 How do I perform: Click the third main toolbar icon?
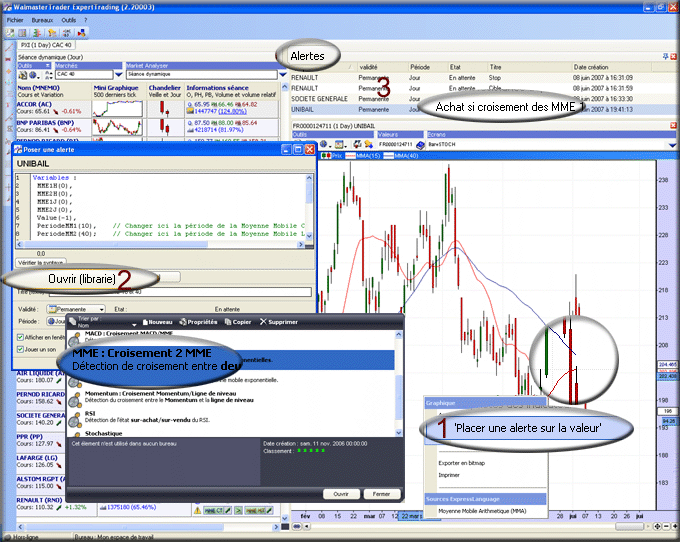[37, 33]
